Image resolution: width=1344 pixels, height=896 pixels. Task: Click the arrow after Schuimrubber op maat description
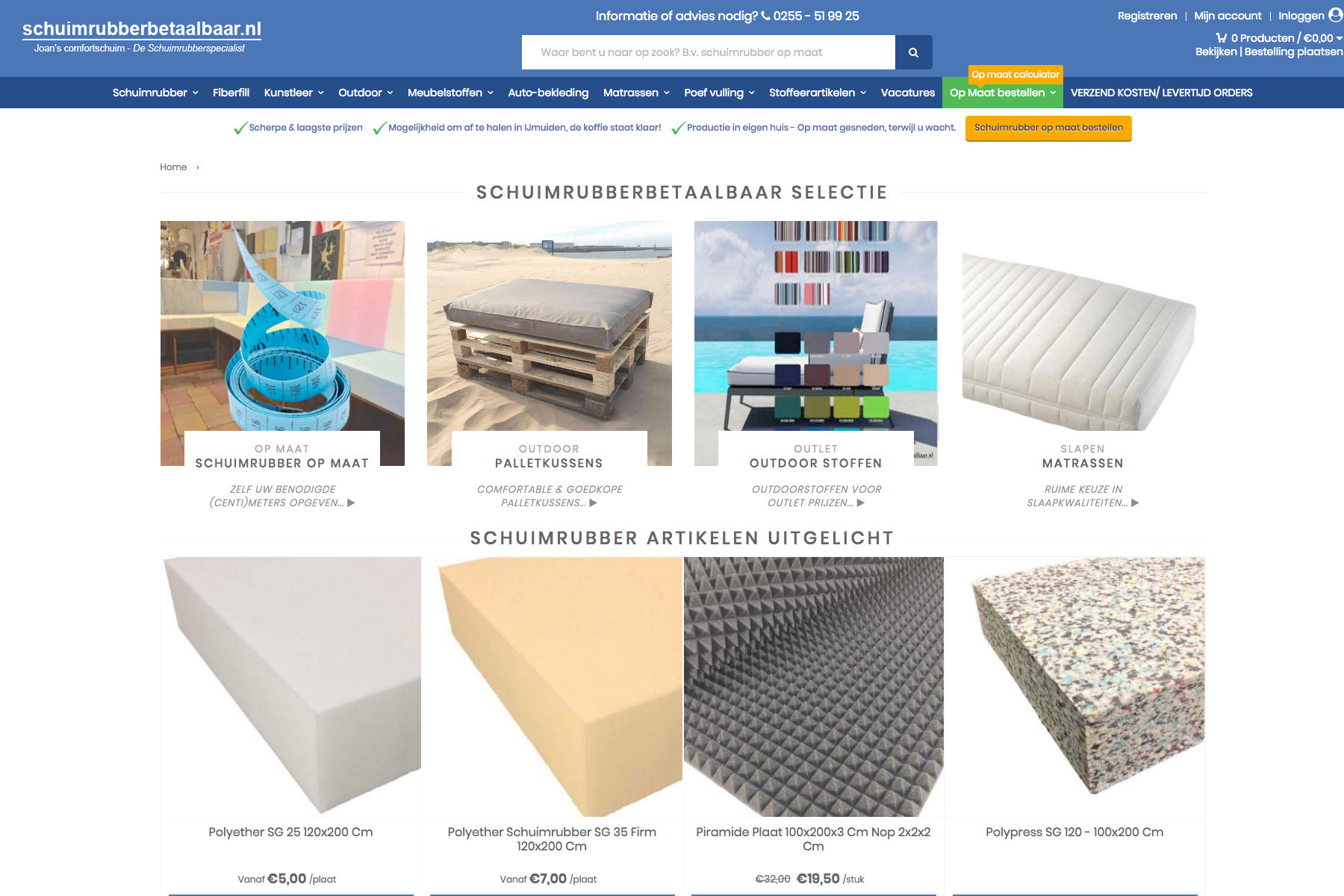(351, 503)
